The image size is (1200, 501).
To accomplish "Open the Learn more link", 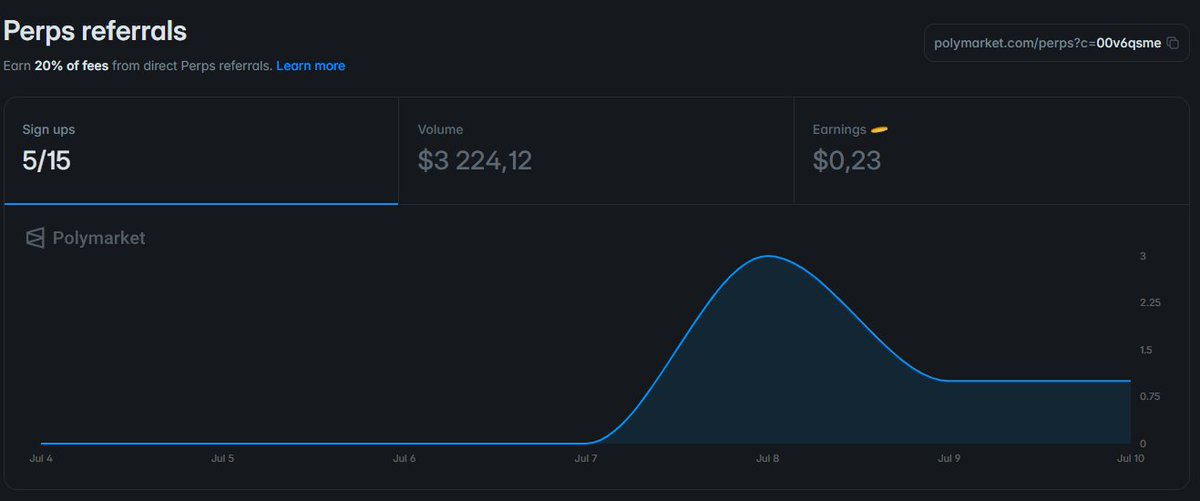I will (311, 66).
